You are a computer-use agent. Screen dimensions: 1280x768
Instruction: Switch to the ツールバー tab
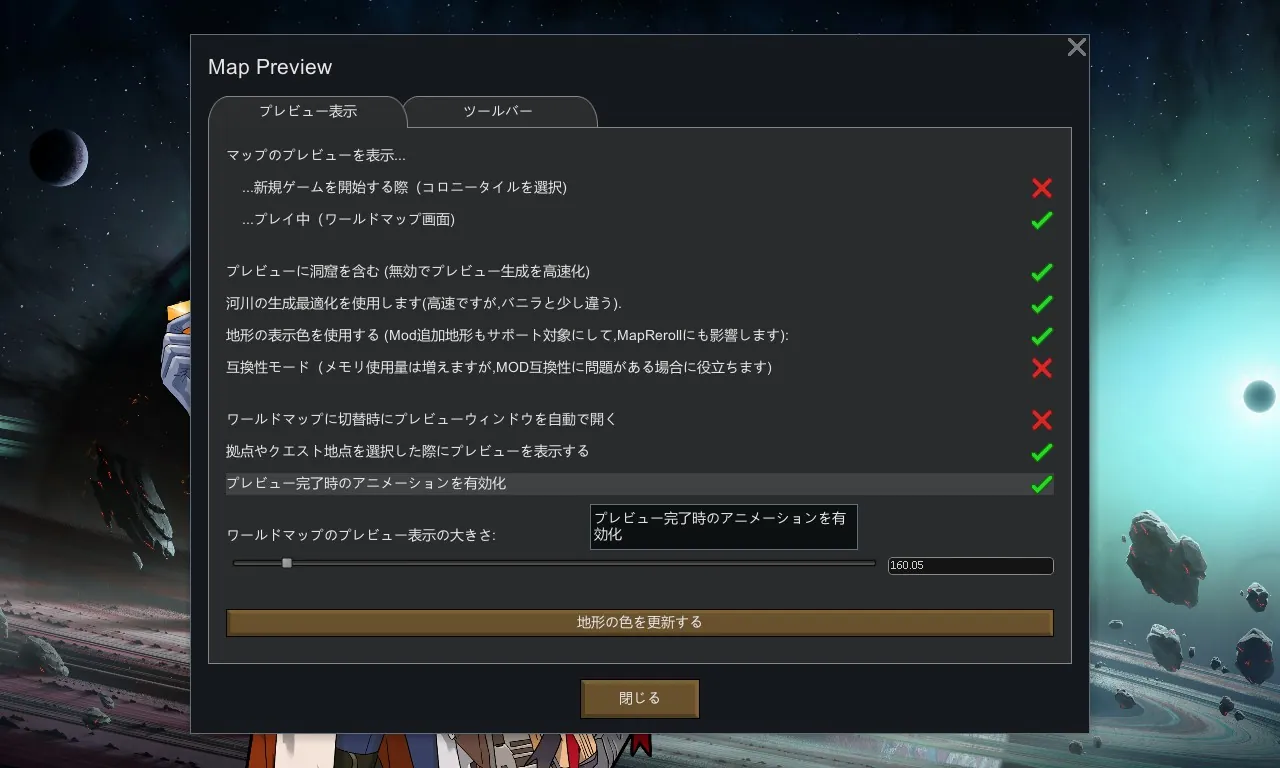pyautogui.click(x=498, y=111)
